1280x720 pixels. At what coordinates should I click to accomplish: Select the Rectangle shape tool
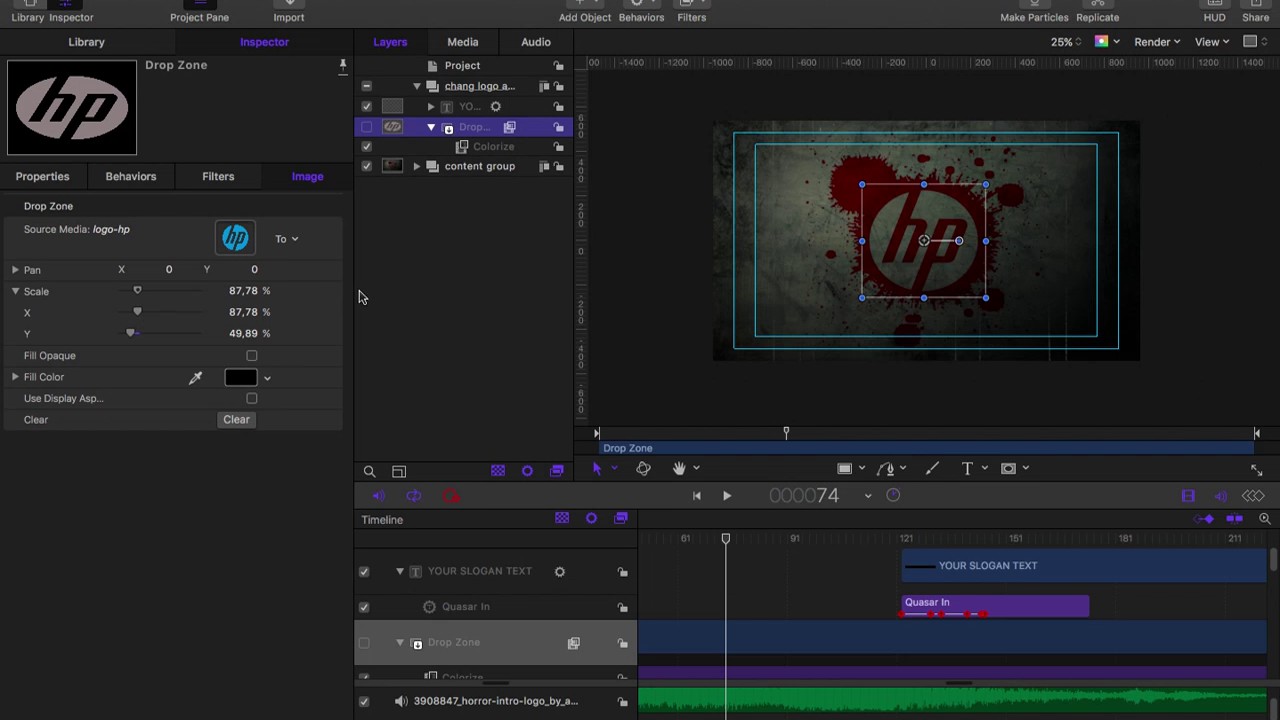tap(845, 468)
